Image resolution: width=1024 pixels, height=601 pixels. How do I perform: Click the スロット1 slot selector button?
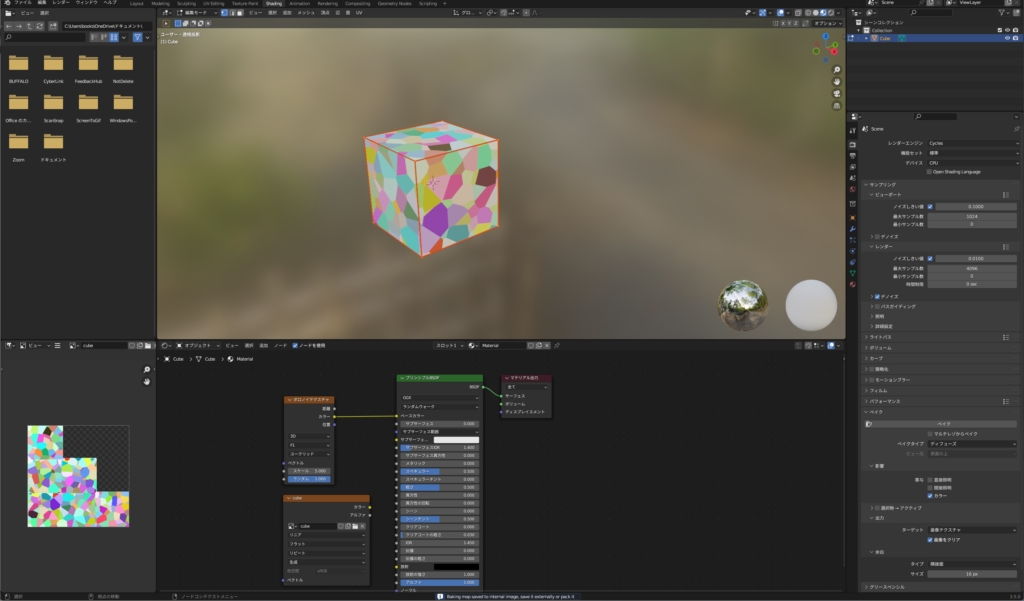tap(449, 346)
